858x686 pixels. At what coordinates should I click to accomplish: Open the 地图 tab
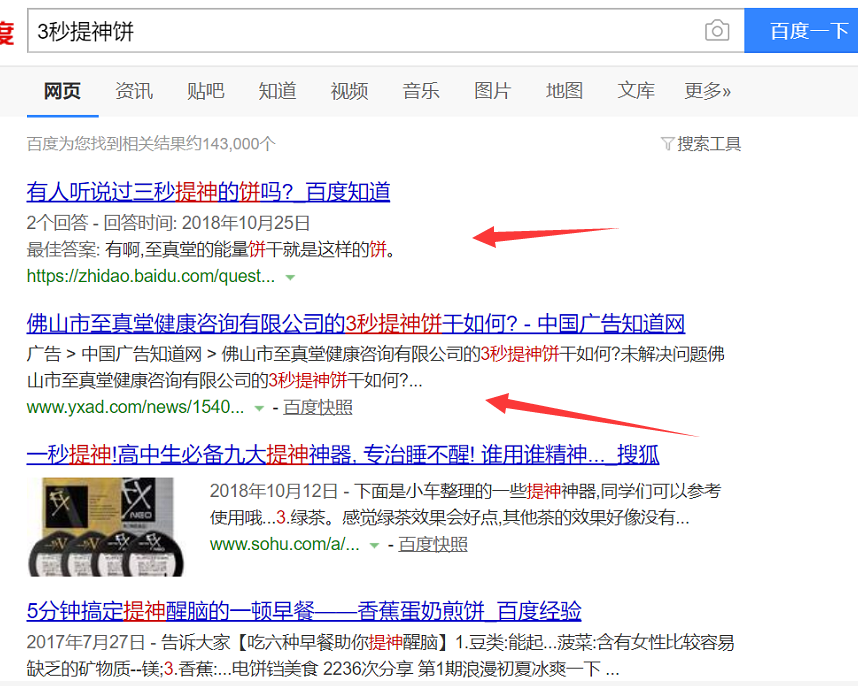564,91
